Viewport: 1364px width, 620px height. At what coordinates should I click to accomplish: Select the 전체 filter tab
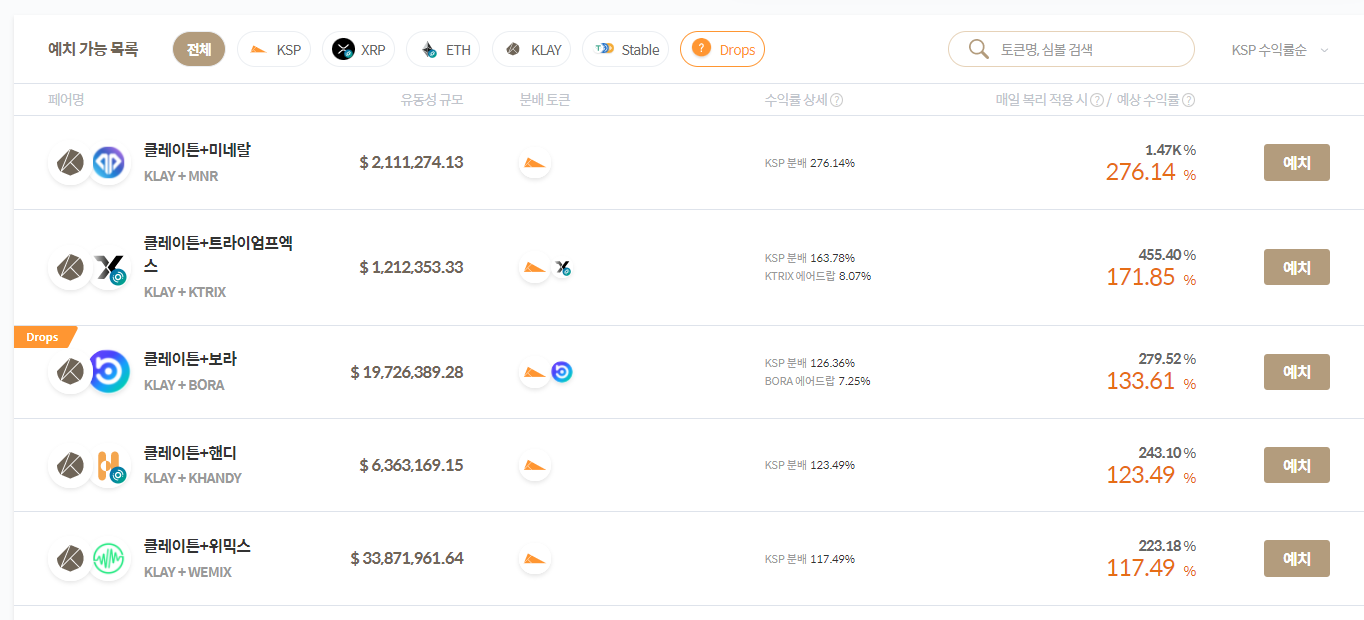click(199, 49)
